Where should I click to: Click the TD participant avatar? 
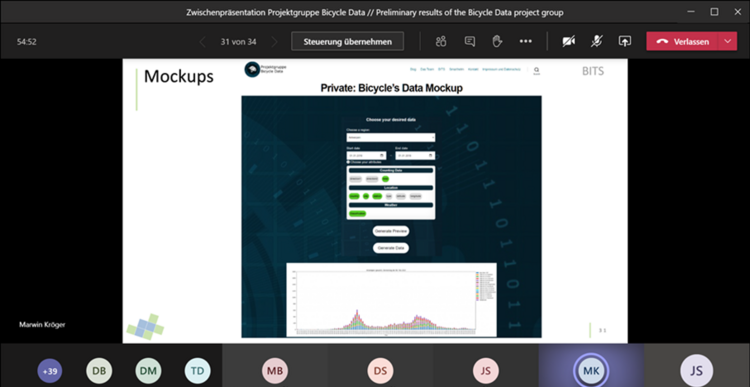pos(198,371)
